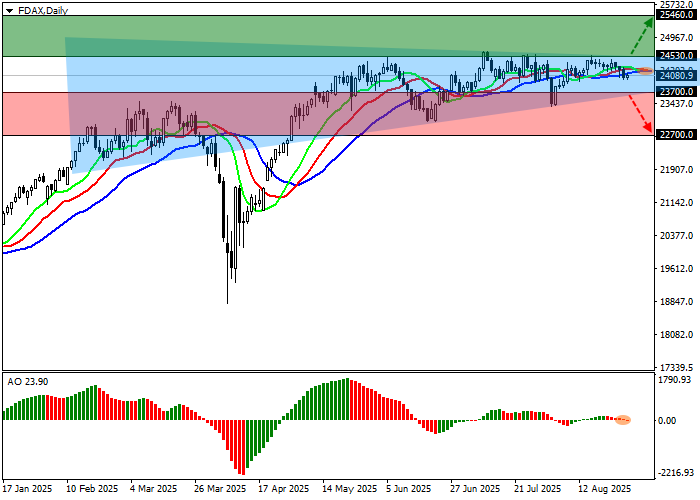Click the 18847.0 price axis value
The image size is (700, 500).
(x=676, y=301)
